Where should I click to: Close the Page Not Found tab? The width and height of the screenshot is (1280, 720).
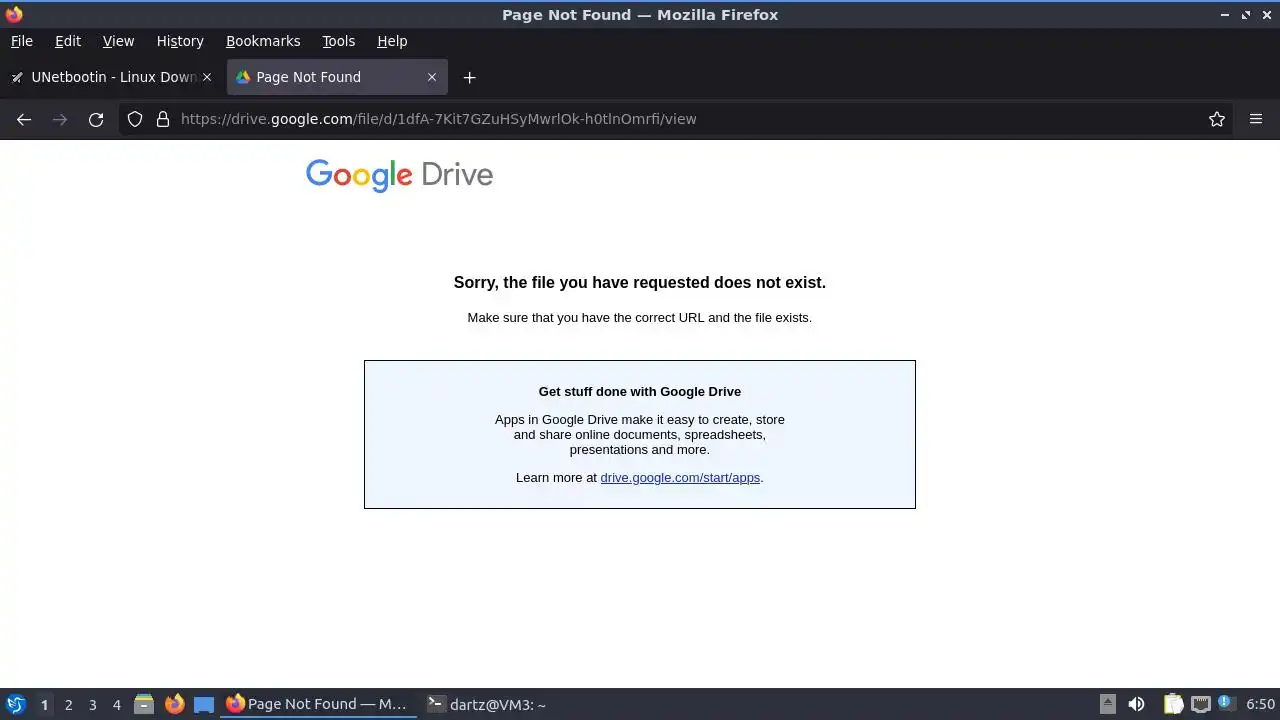(x=432, y=77)
